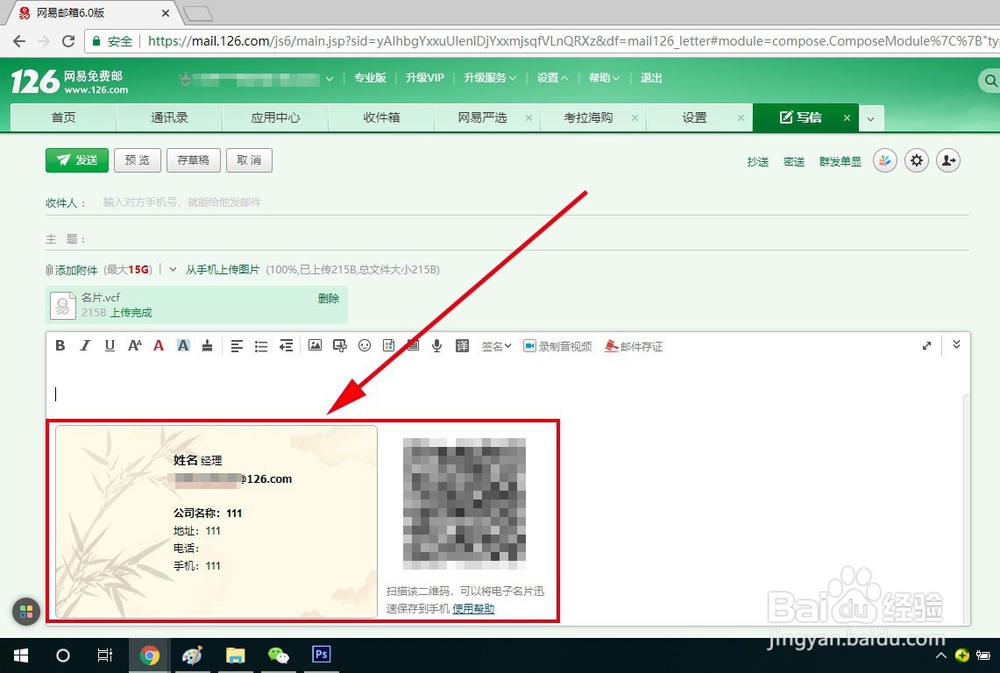
Task: Close the 网易严选 tab
Action: (x=529, y=118)
